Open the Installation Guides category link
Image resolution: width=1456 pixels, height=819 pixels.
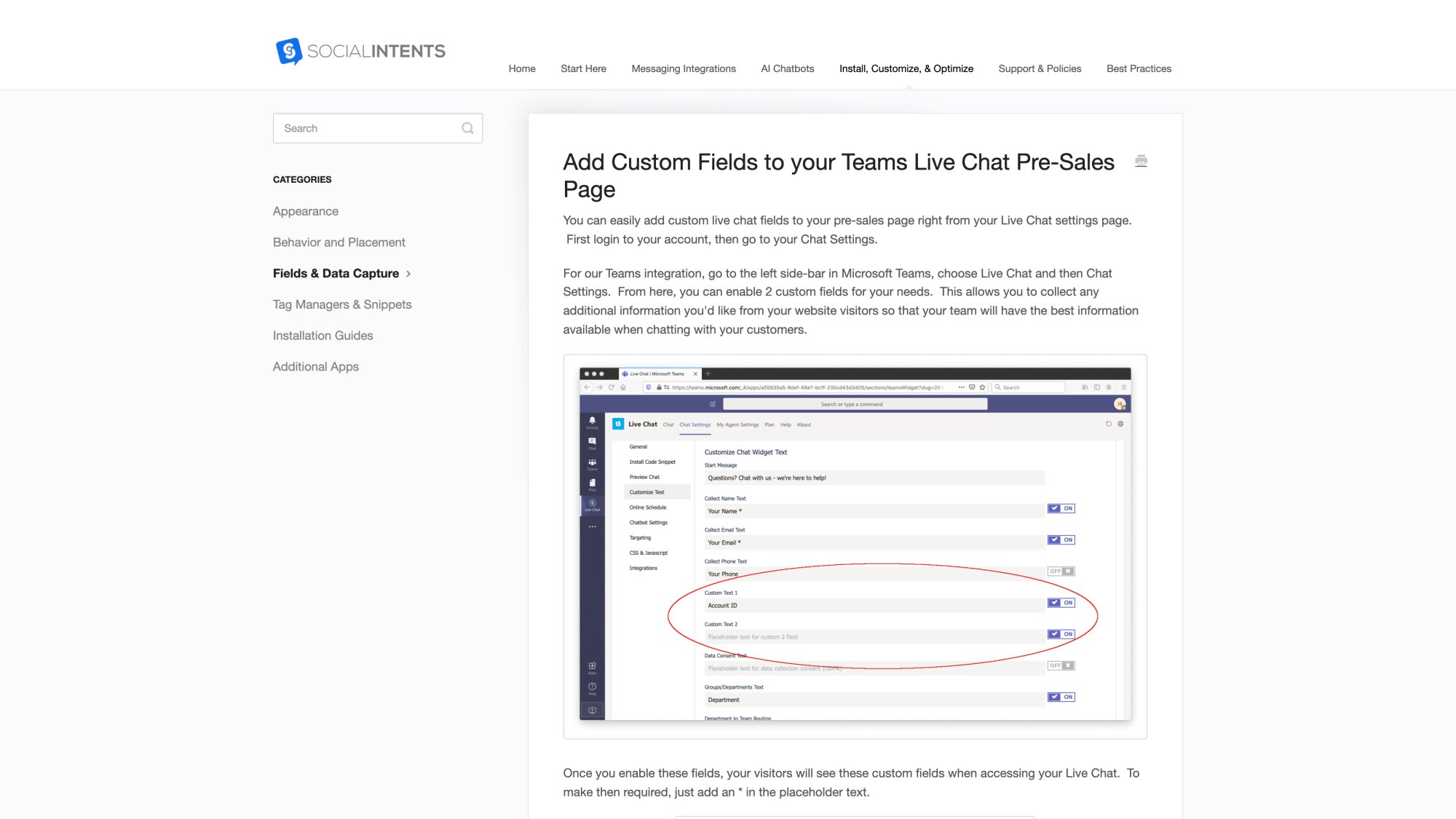(x=323, y=336)
